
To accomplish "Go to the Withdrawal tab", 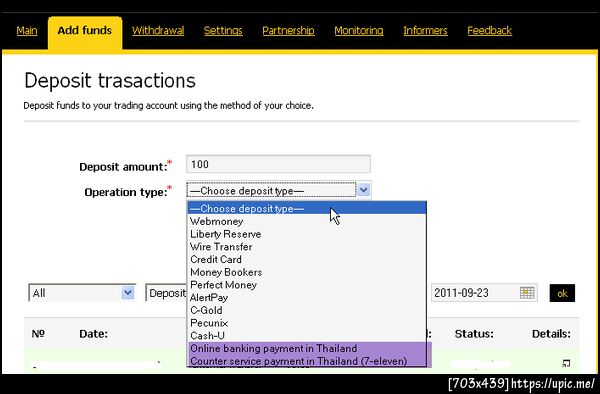I will coord(158,31).
